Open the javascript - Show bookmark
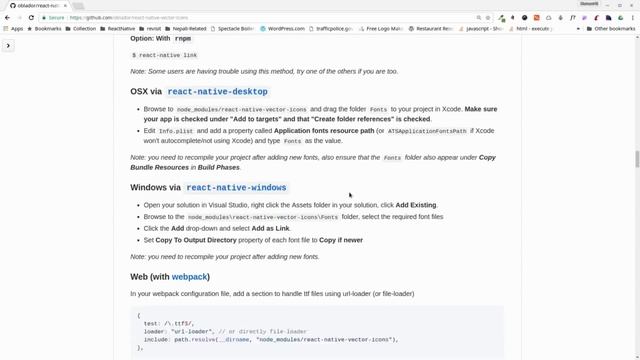This screenshot has height=360, width=640. [x=481, y=29]
